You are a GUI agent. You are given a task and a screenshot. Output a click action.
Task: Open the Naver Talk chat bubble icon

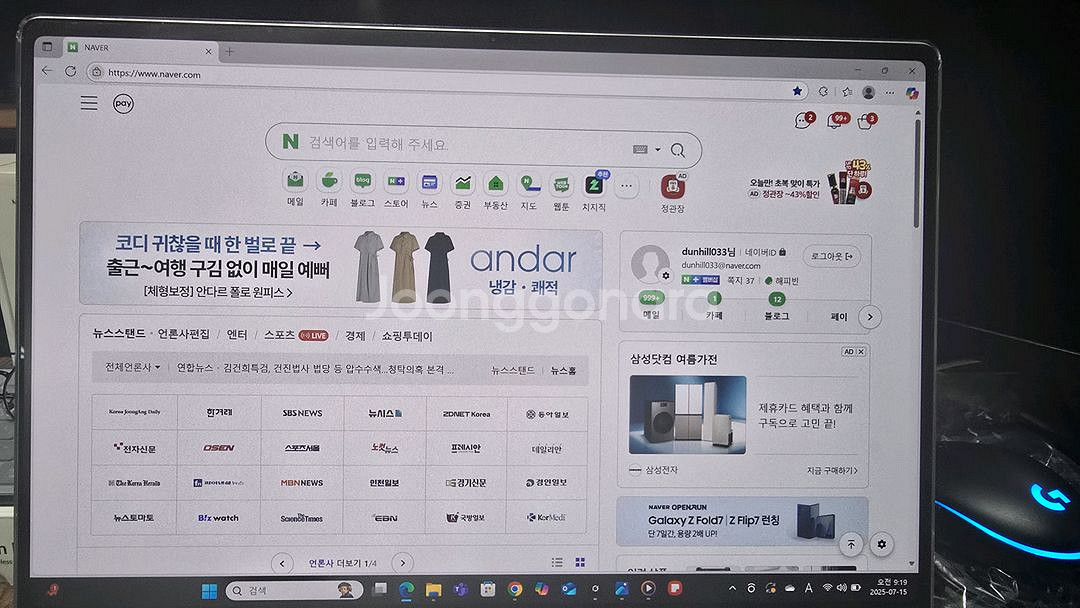click(x=802, y=121)
